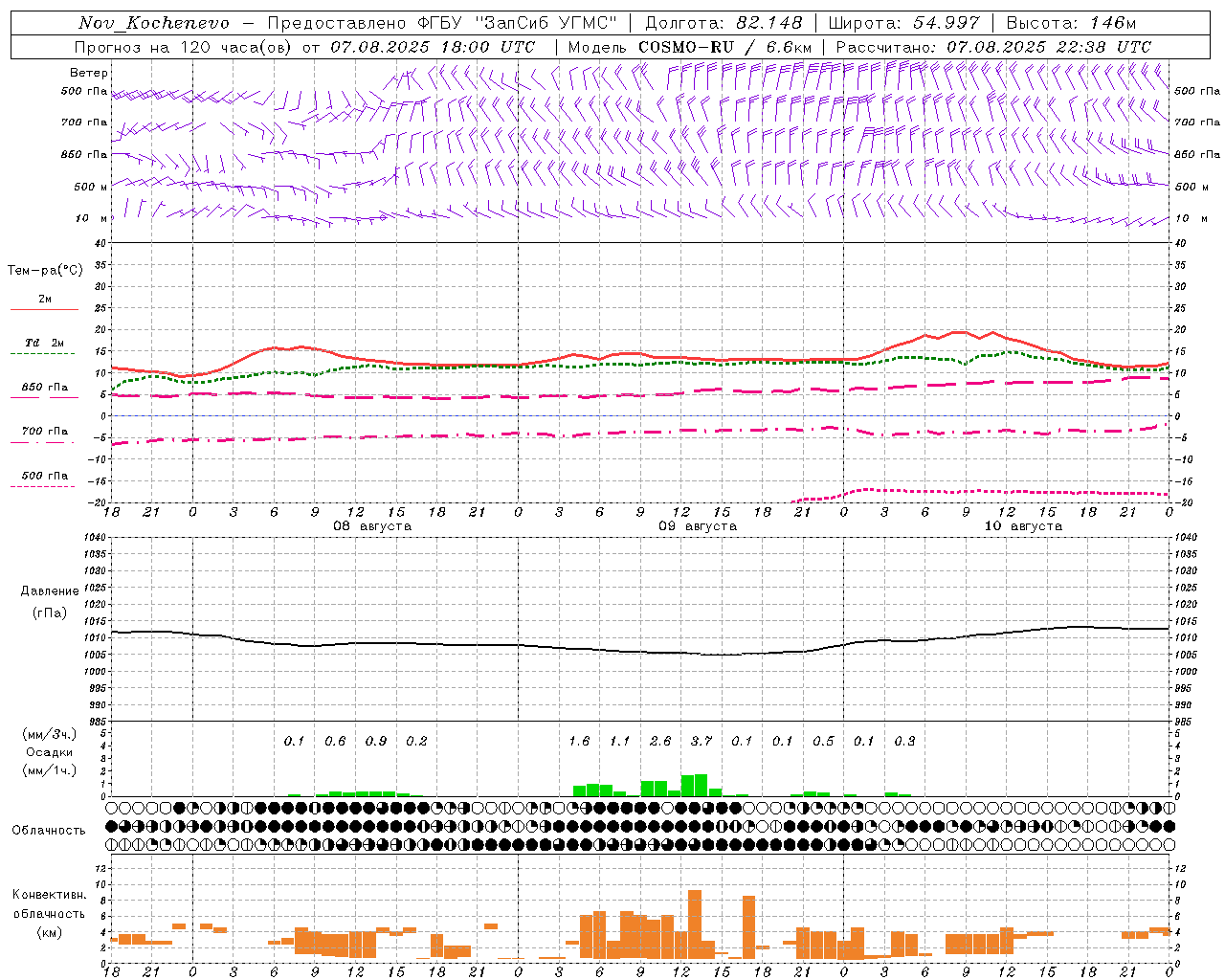Click the Давление pressure section label
The image size is (1225, 980).
pyautogui.click(x=50, y=591)
